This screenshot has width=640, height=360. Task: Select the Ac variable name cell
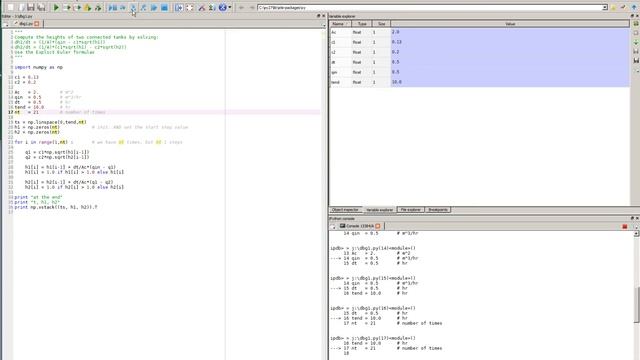point(340,32)
